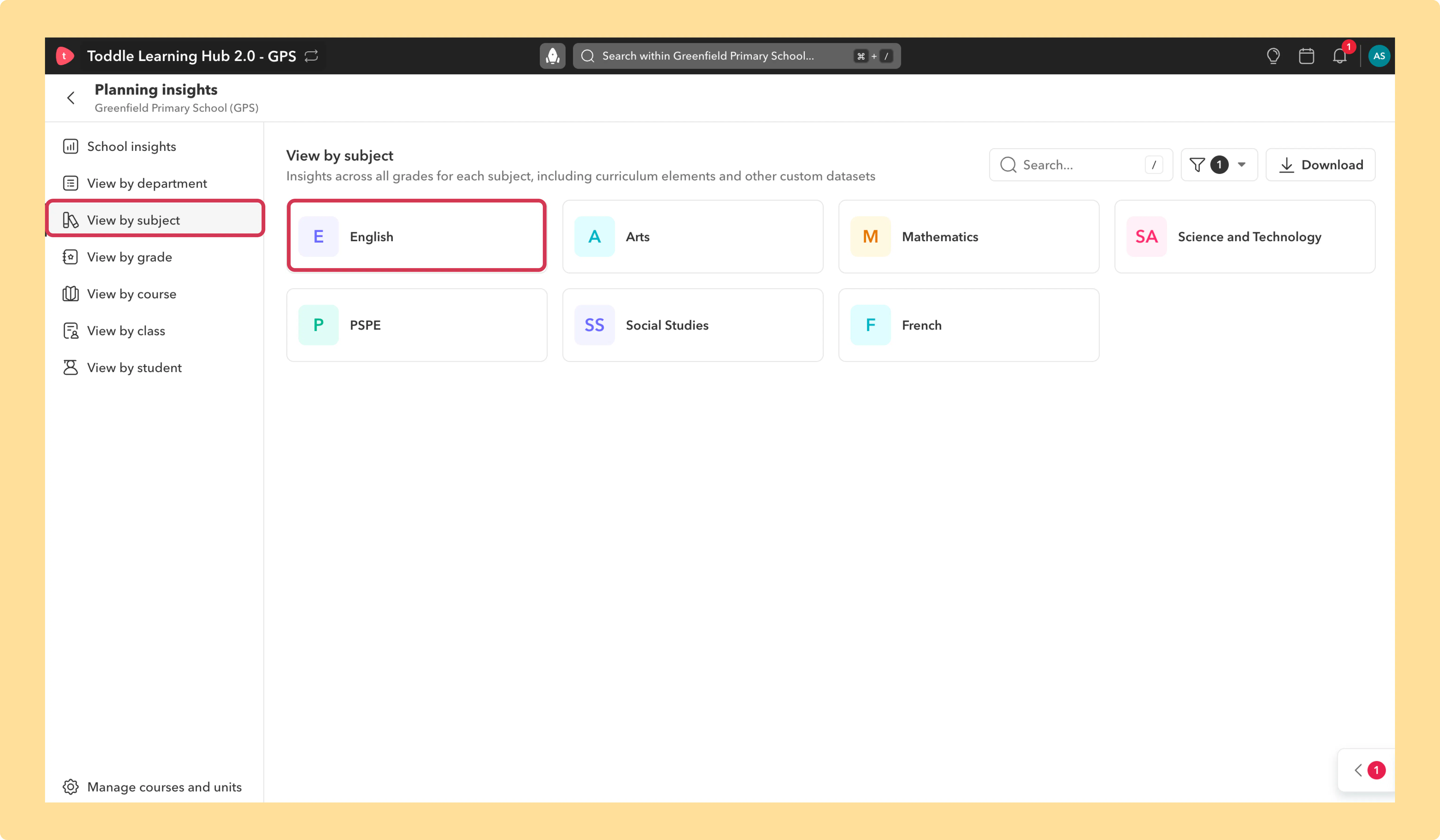Viewport: 1440px width, 840px height.
Task: Select View by course
Action: (x=154, y=294)
